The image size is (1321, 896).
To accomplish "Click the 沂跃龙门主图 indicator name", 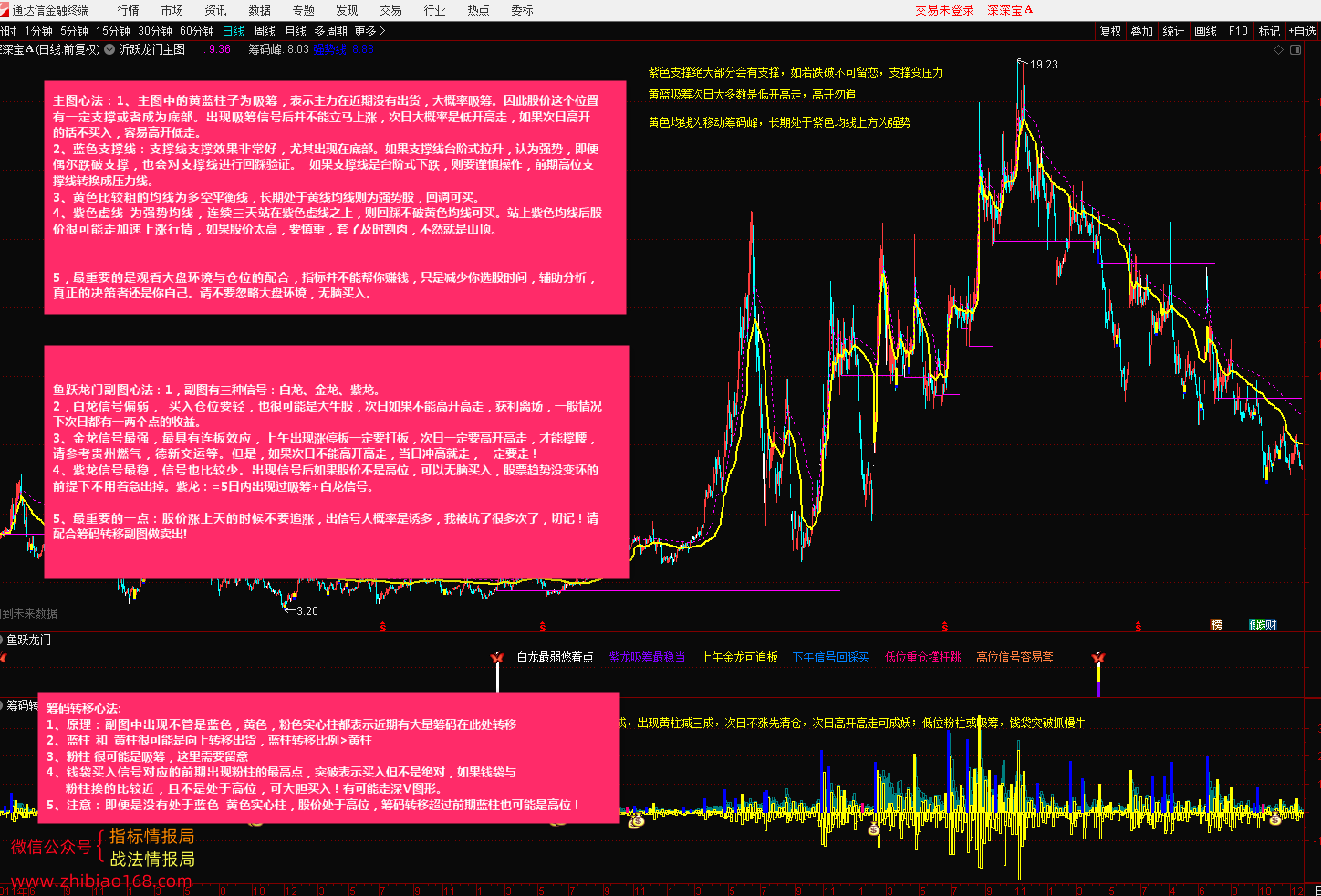I will (152, 49).
